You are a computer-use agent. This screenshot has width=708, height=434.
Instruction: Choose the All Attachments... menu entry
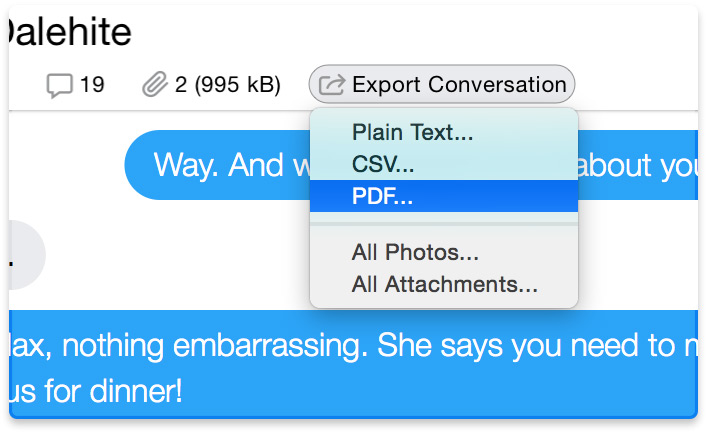(x=444, y=284)
